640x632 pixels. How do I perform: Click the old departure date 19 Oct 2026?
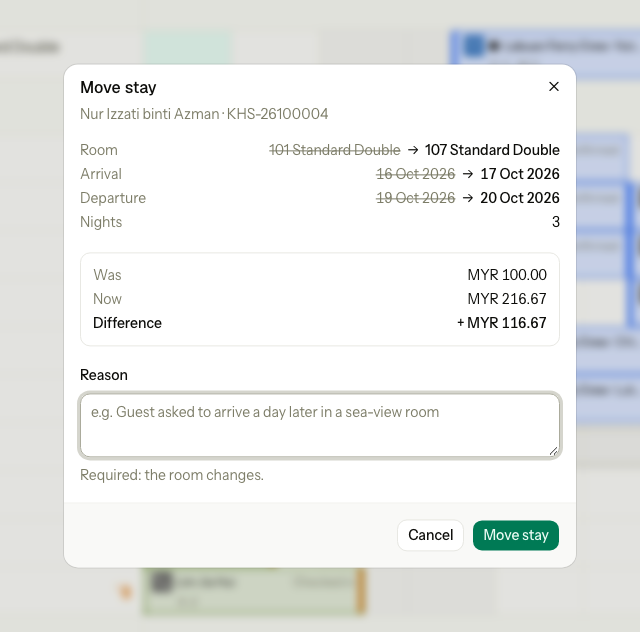(x=415, y=198)
